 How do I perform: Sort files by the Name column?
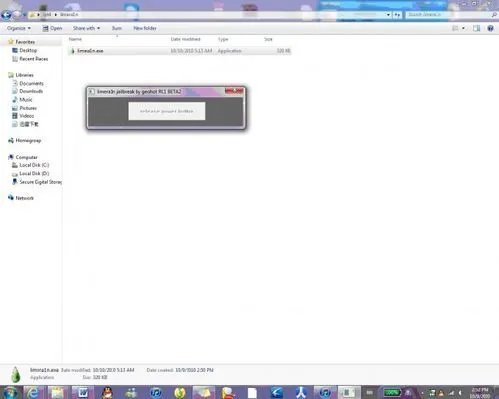[x=75, y=39]
